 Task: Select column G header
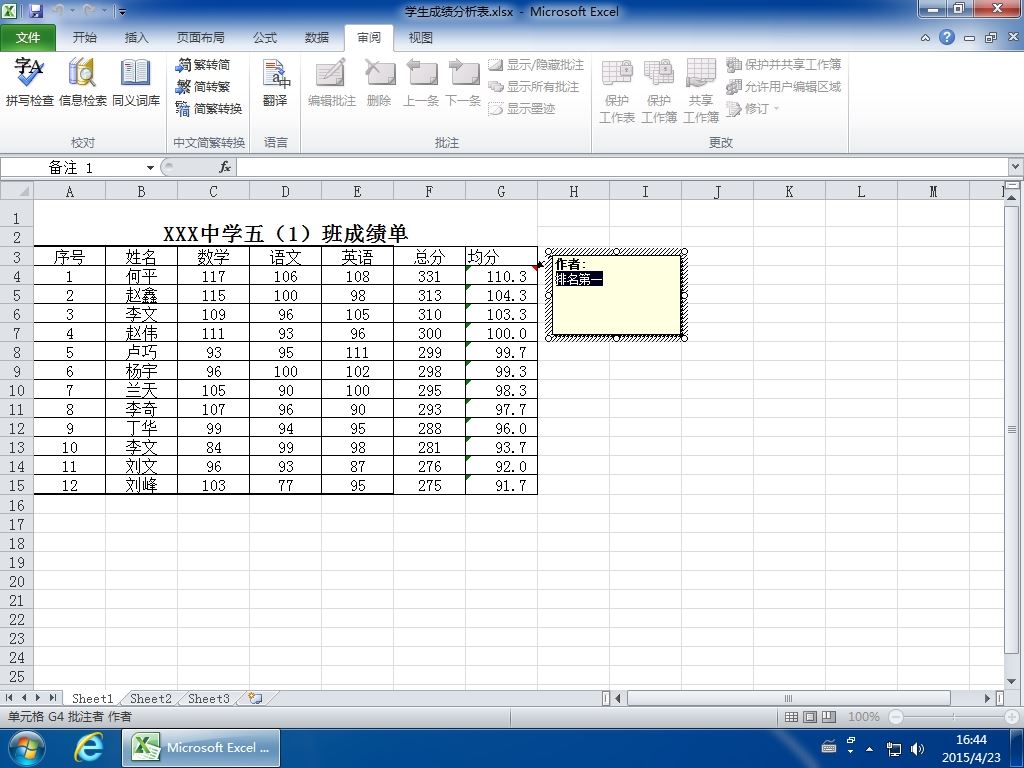point(501,191)
